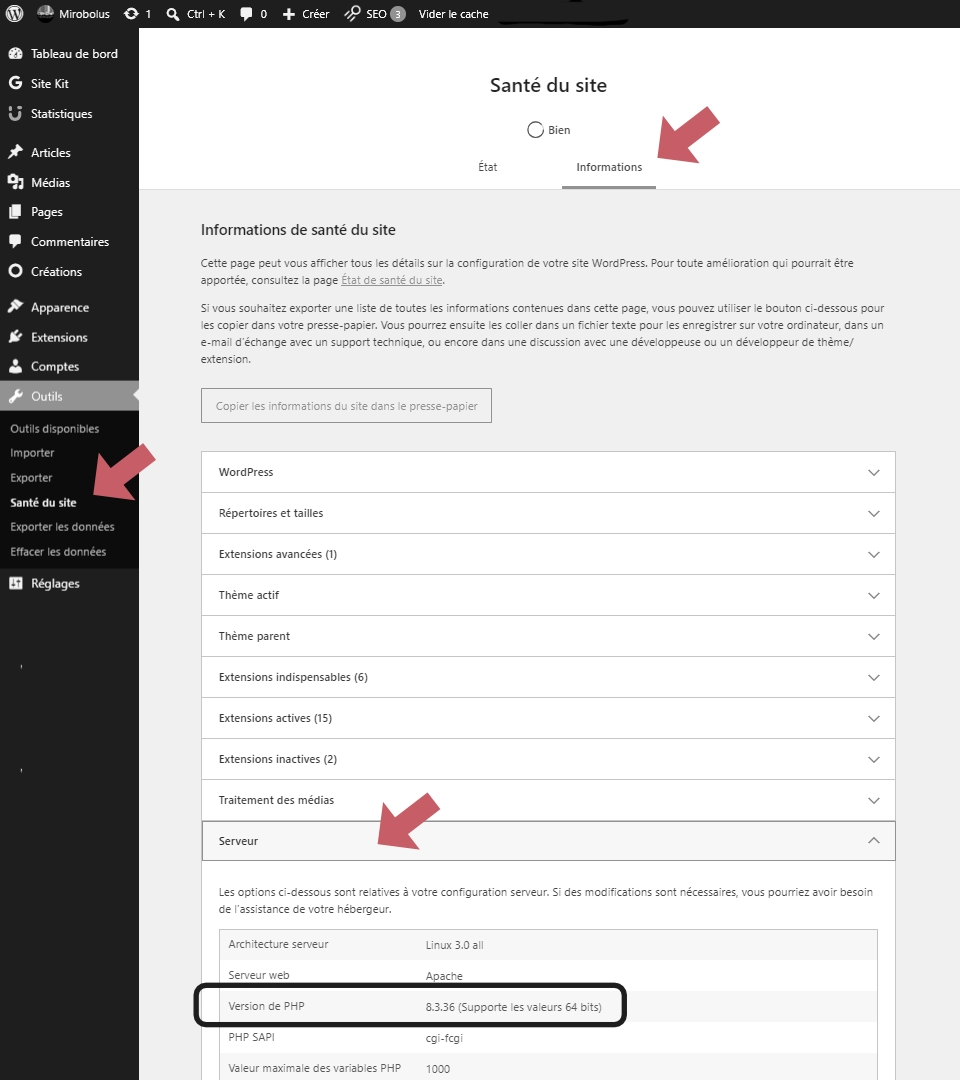Open the comments bubble icon in admin bar
This screenshot has height=1080, width=960.
246,14
